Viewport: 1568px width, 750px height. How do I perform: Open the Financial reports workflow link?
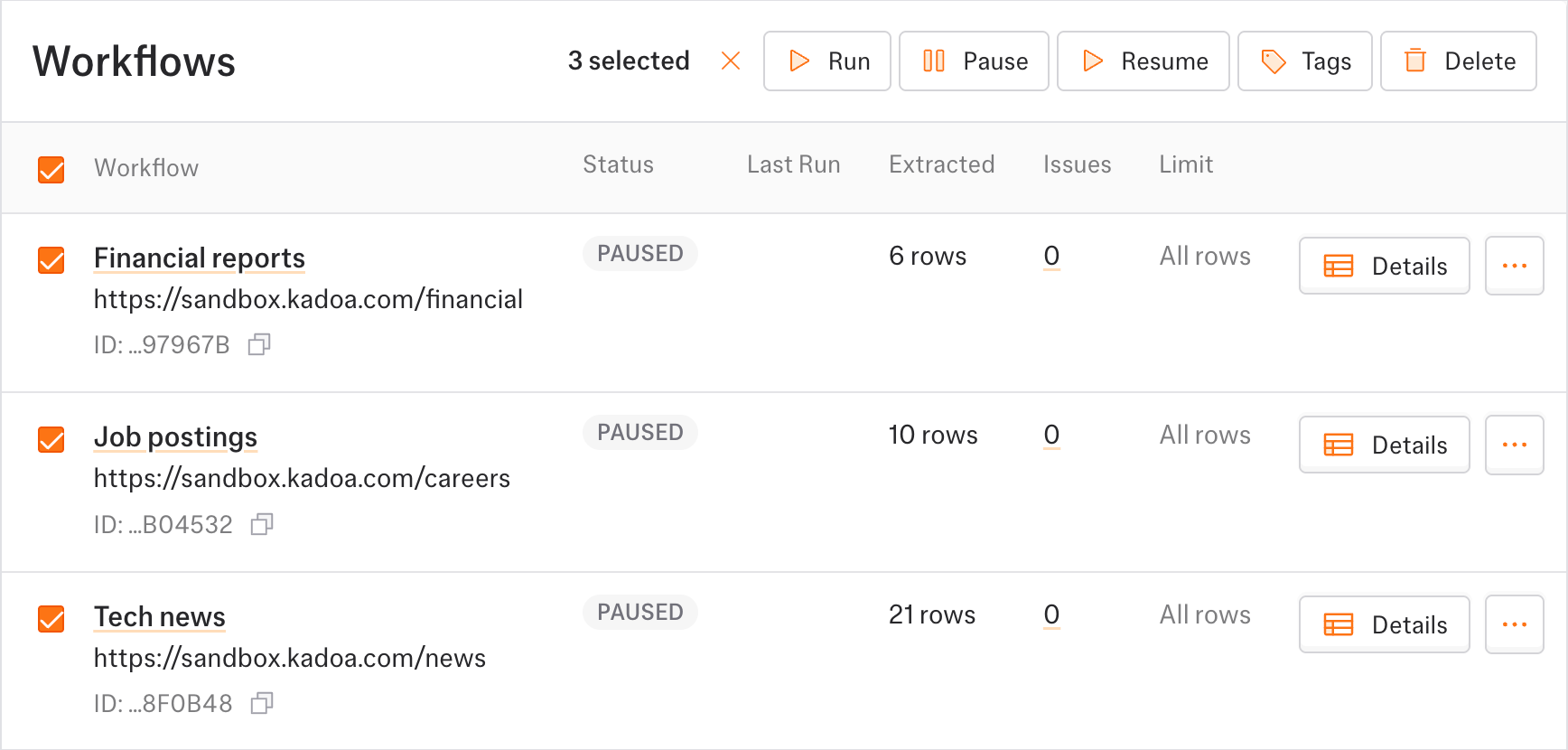pyautogui.click(x=200, y=258)
